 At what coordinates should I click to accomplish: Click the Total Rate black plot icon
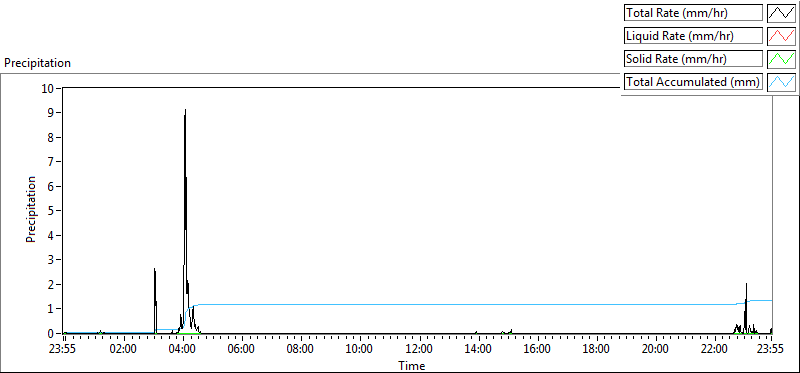781,13
